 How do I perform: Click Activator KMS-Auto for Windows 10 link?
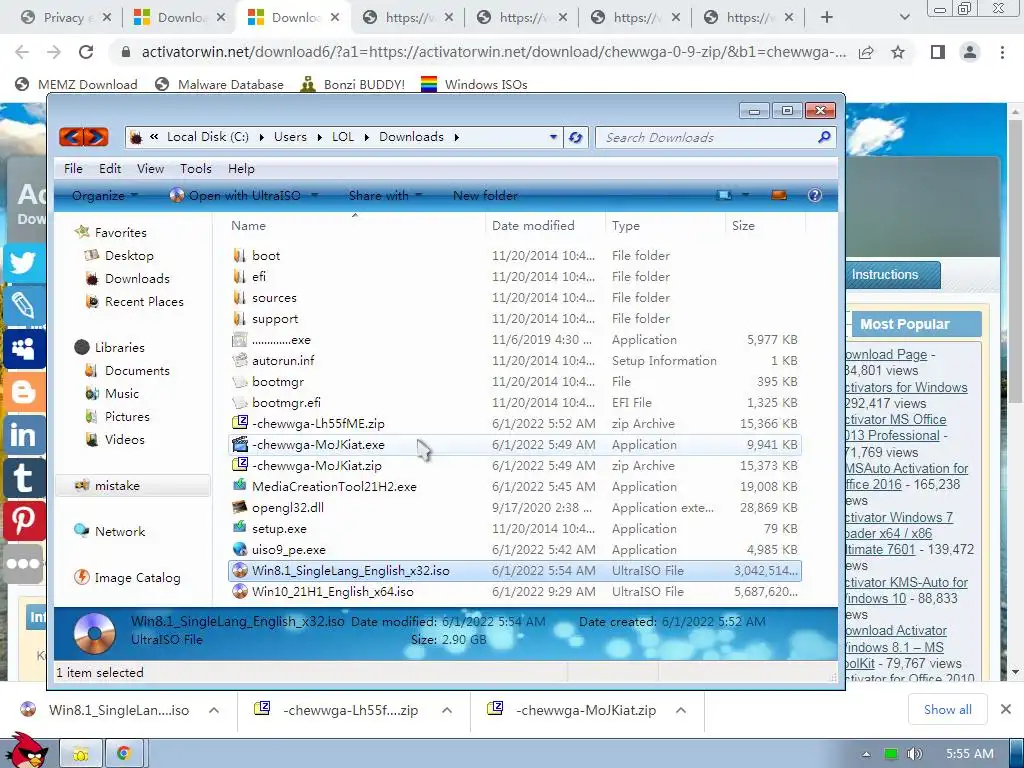click(906, 590)
